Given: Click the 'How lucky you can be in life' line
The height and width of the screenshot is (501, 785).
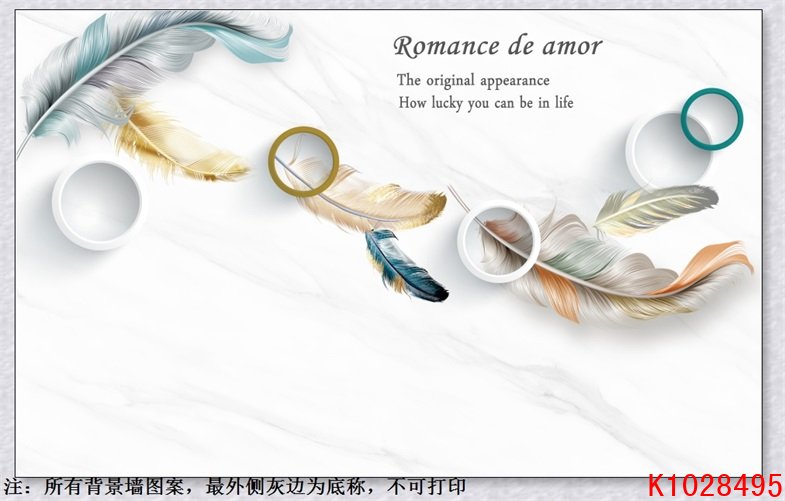Looking at the screenshot, I should [486, 103].
